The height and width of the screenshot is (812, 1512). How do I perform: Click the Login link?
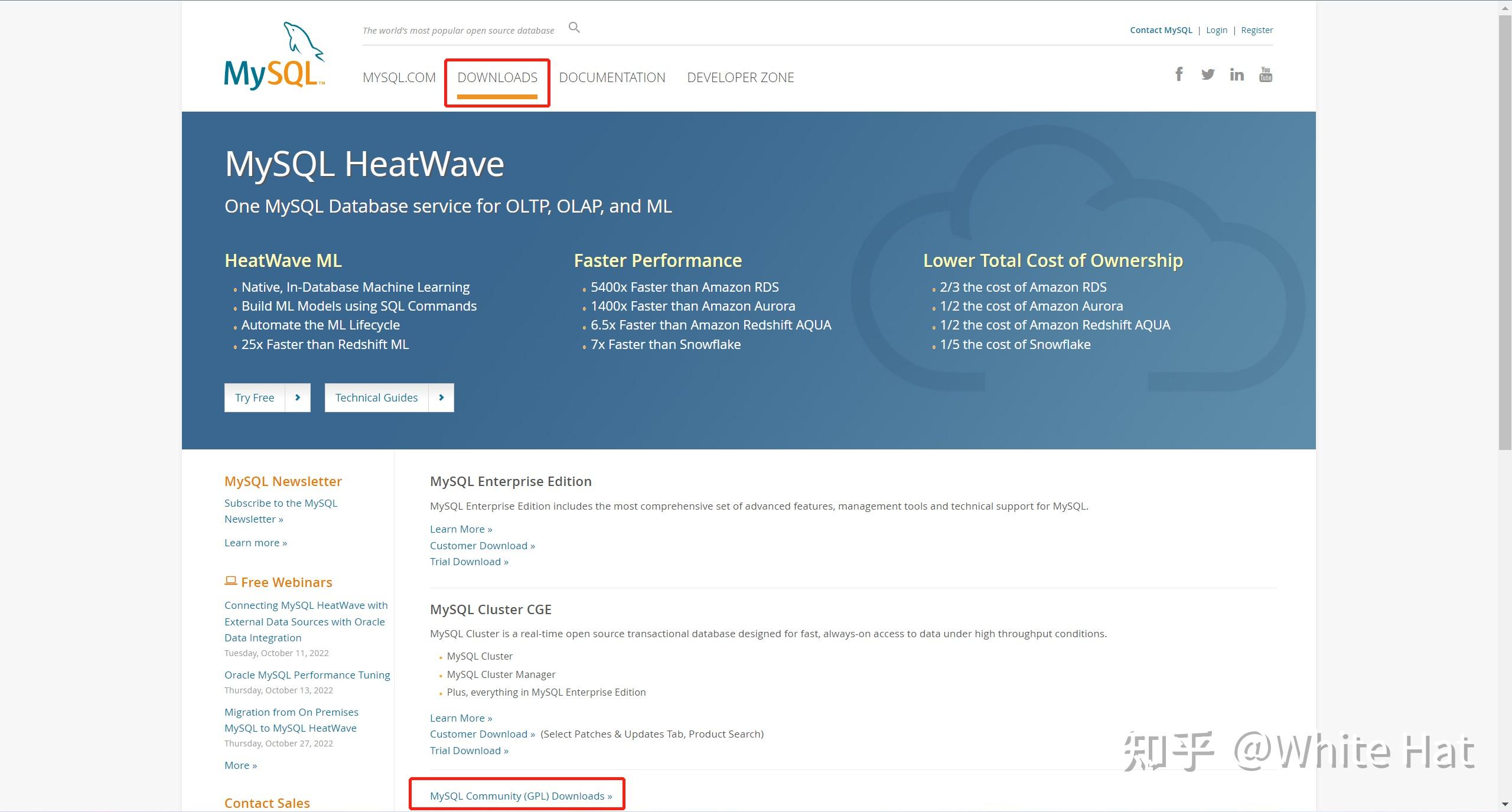click(x=1216, y=30)
